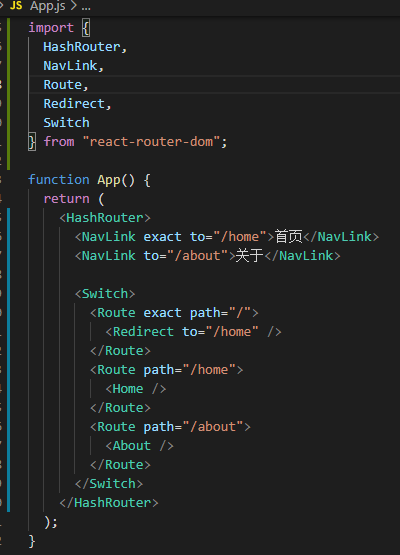Screen dimensions: 400x555
Task: Select HashRouter in the import list
Action: point(82,47)
